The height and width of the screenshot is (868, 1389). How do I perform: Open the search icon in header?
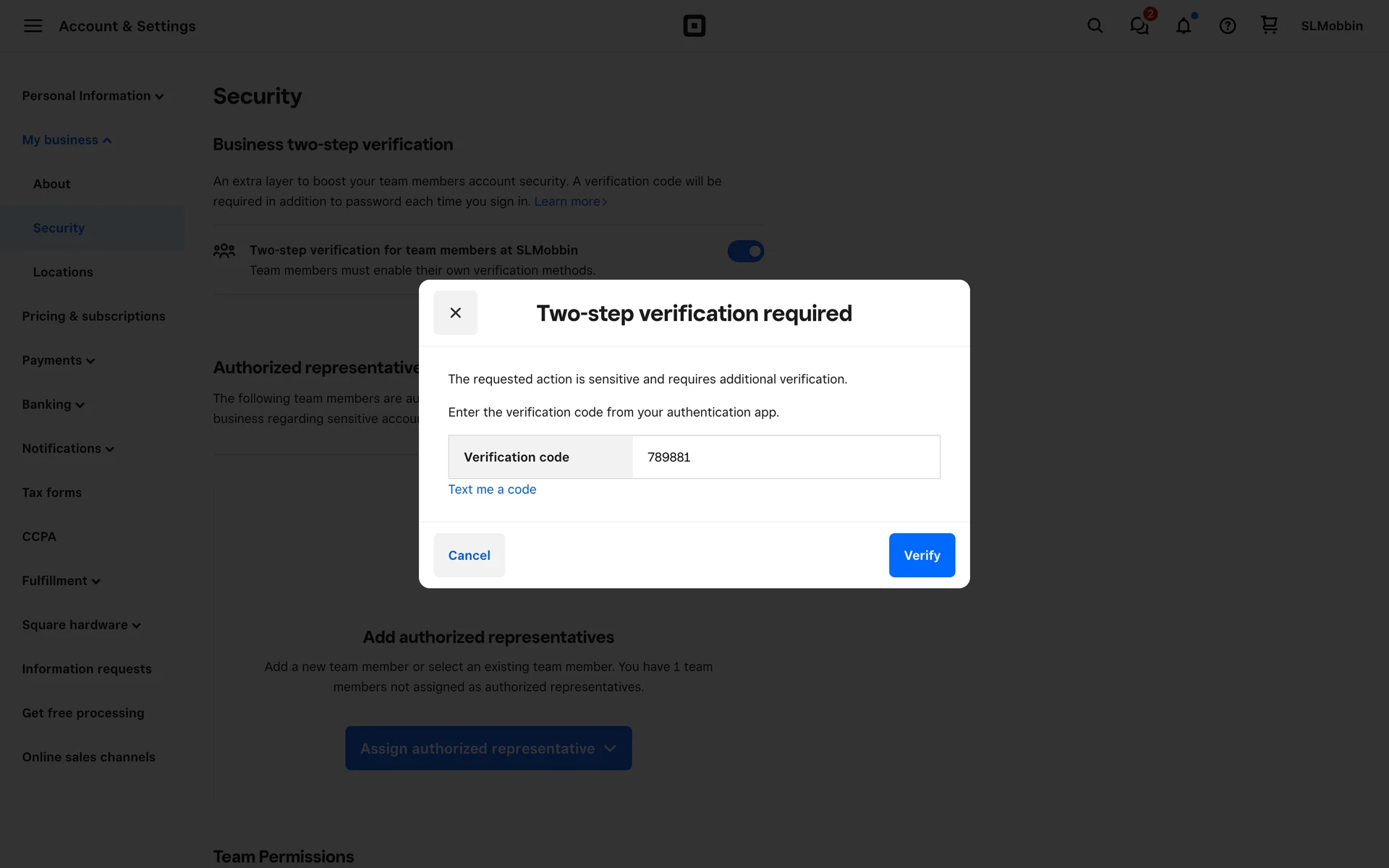click(1095, 26)
